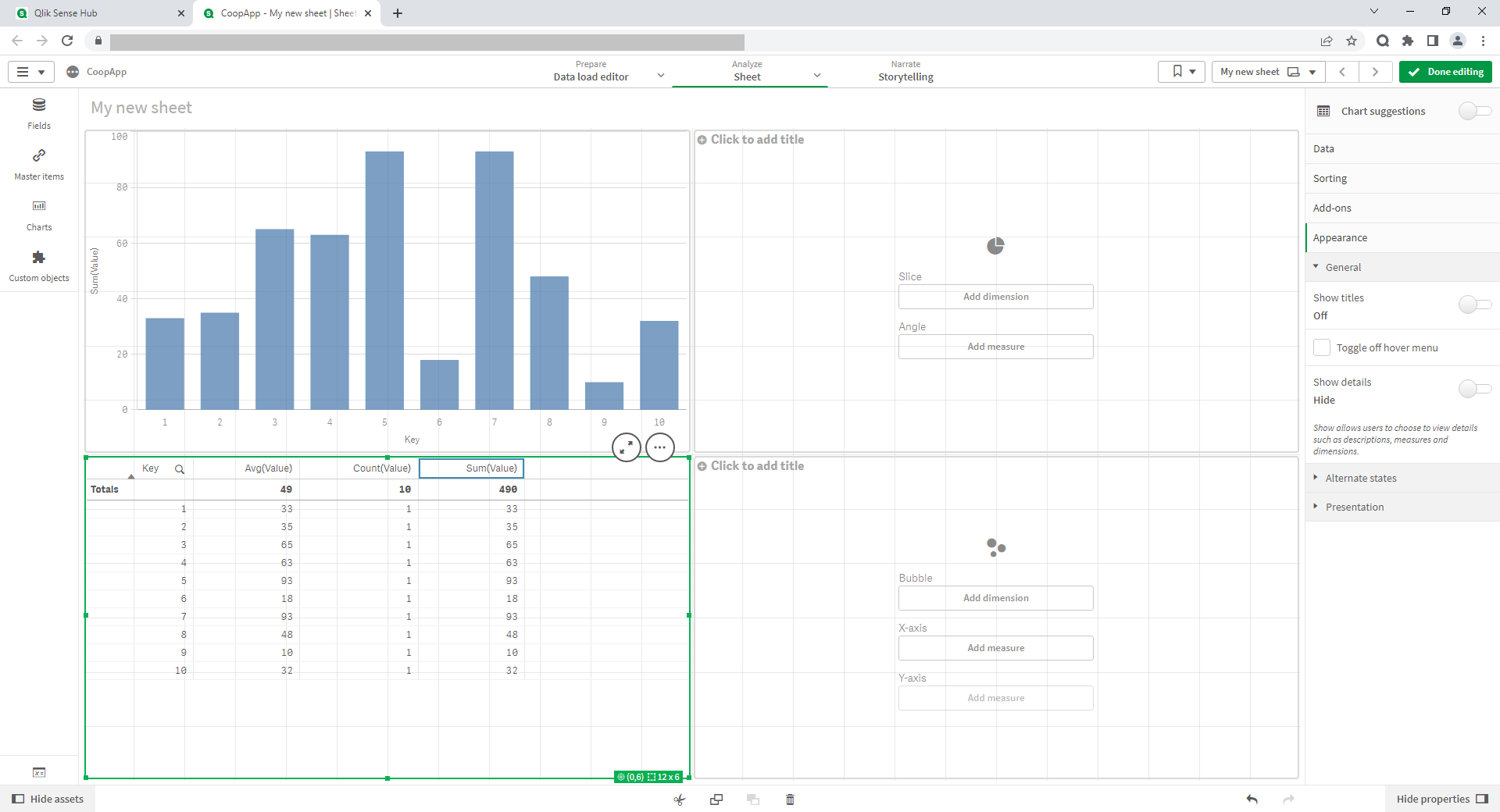
Task: Click the fullscreen expand icon on bar chart
Action: coord(626,447)
